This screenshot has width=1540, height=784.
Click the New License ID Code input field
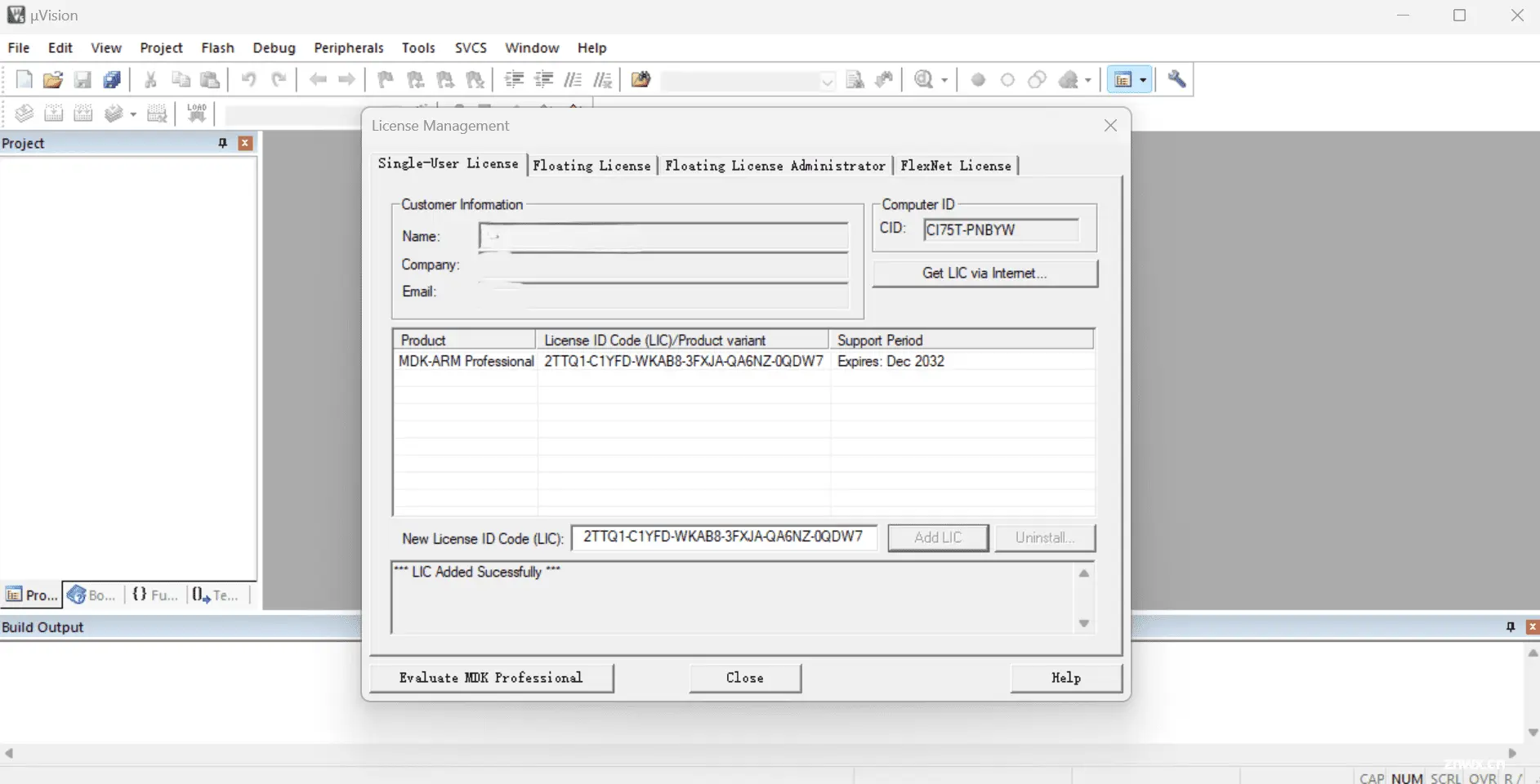[x=724, y=537]
